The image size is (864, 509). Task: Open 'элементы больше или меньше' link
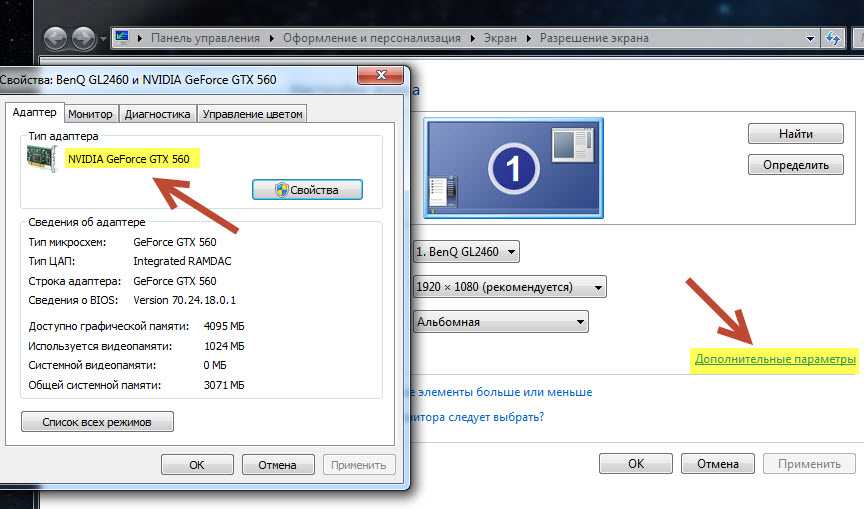click(x=505, y=392)
